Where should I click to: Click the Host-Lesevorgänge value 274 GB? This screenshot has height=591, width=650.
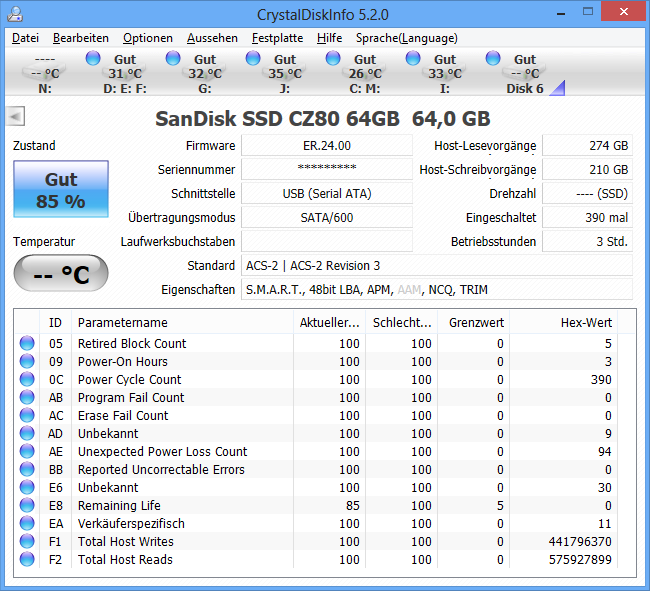(587, 145)
